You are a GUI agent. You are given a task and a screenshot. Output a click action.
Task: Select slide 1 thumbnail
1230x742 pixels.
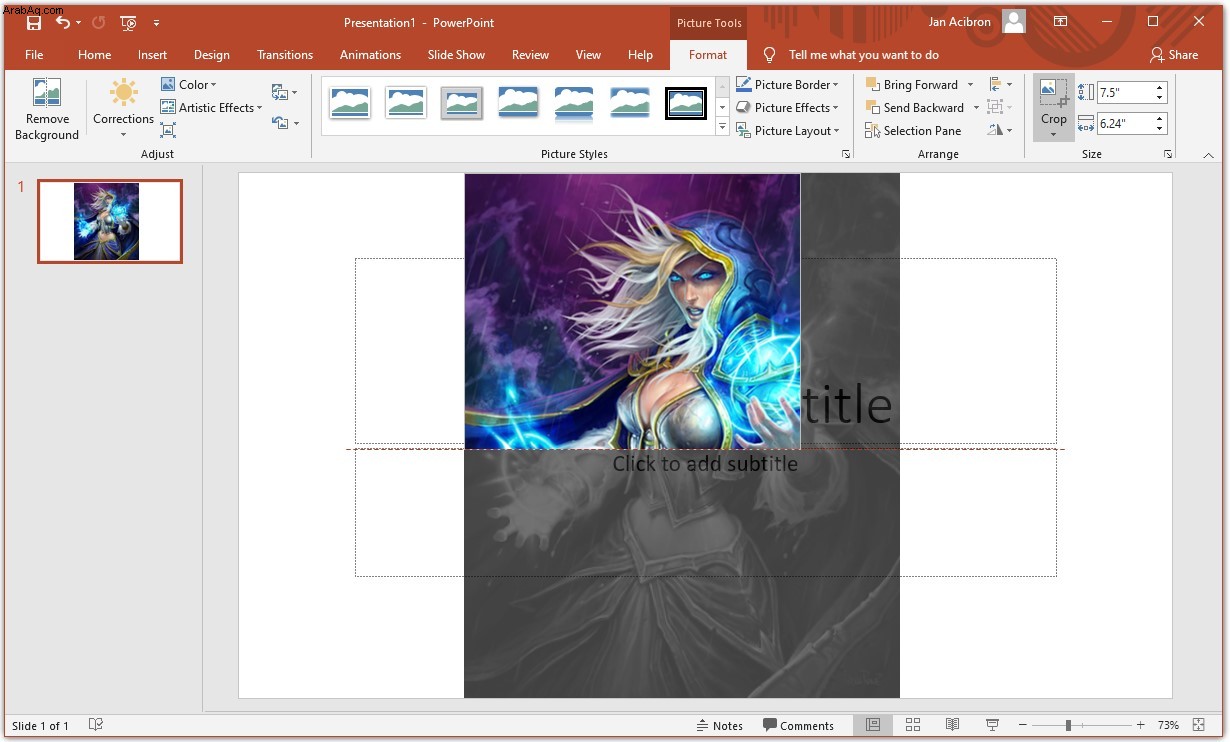110,221
